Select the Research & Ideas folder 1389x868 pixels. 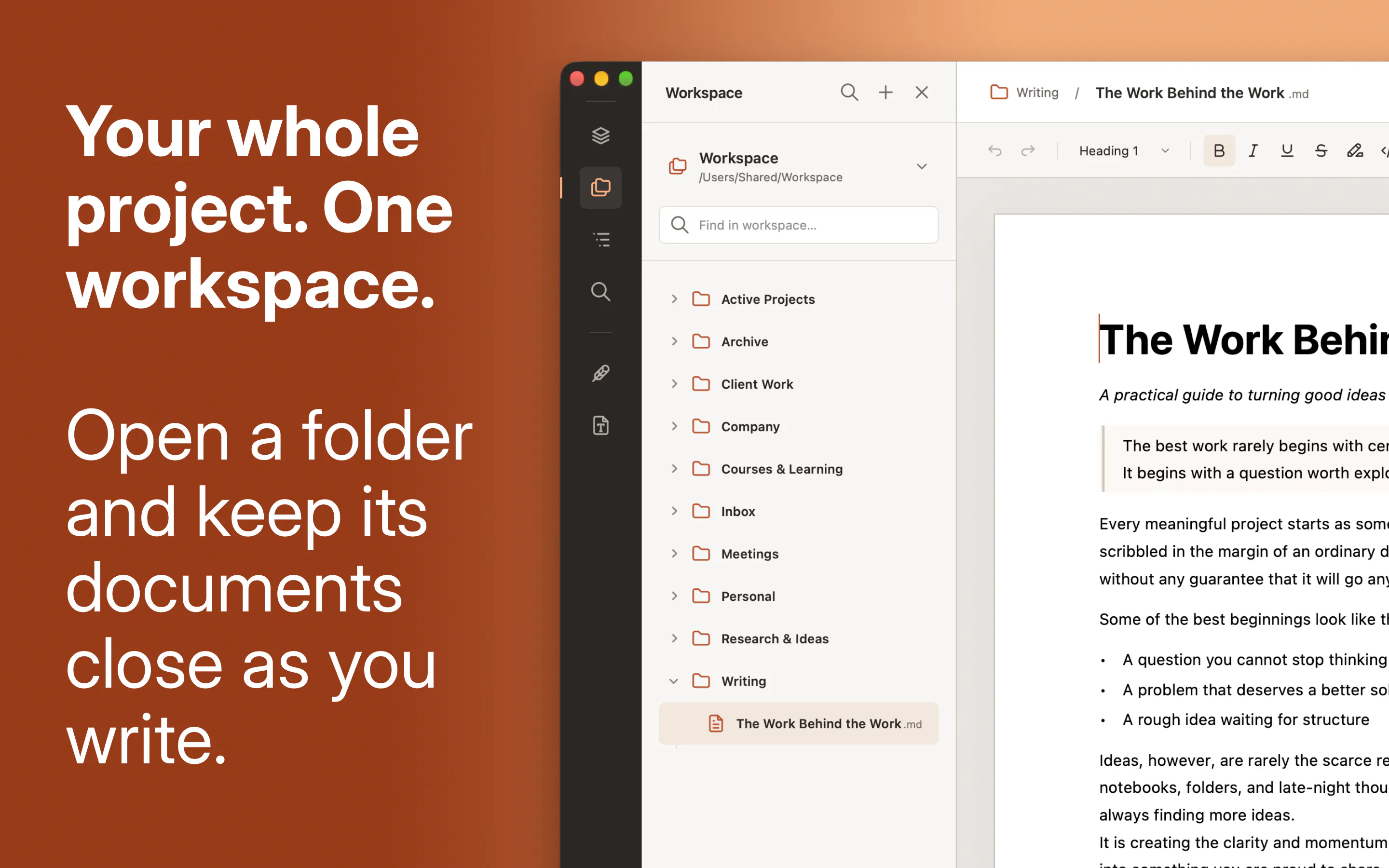[798, 639]
